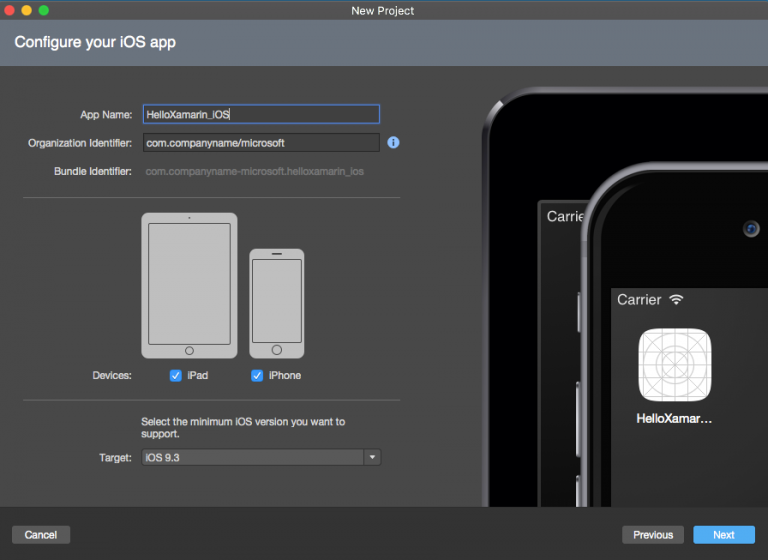Click the Carrier text in phone preview

tap(639, 299)
